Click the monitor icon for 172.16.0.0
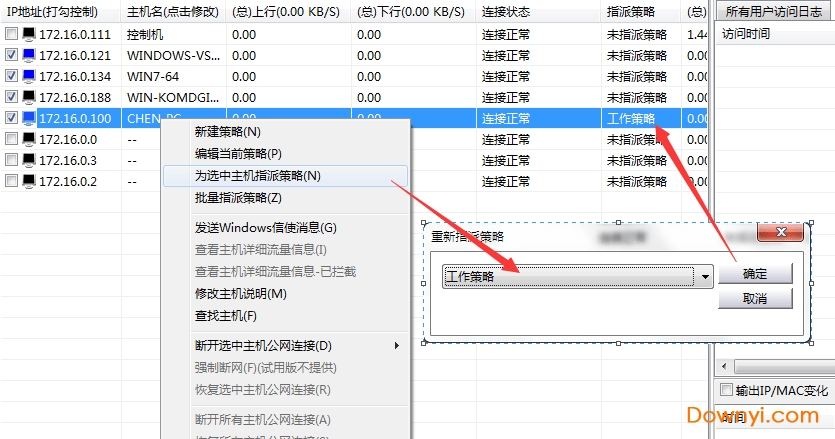 coord(28,139)
